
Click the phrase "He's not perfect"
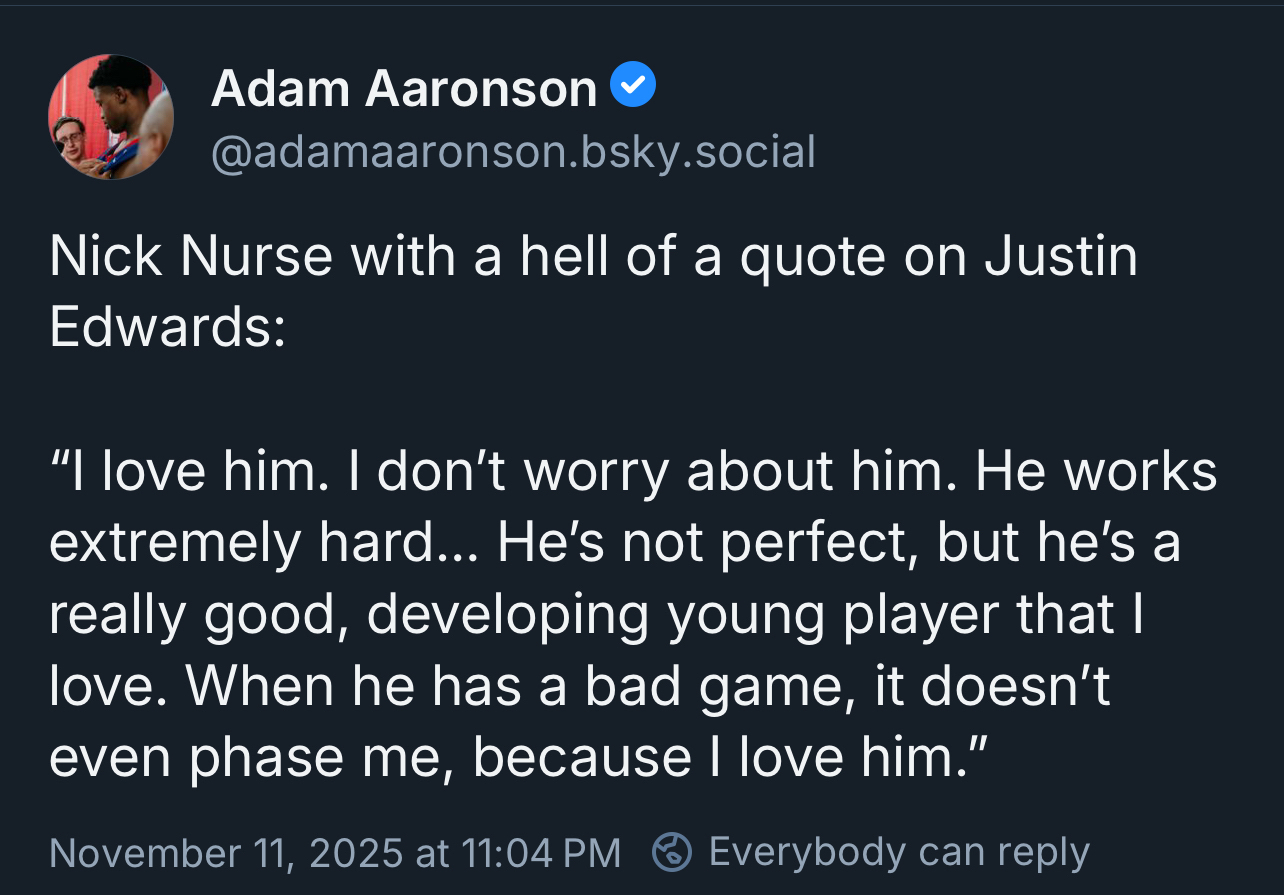(705, 543)
